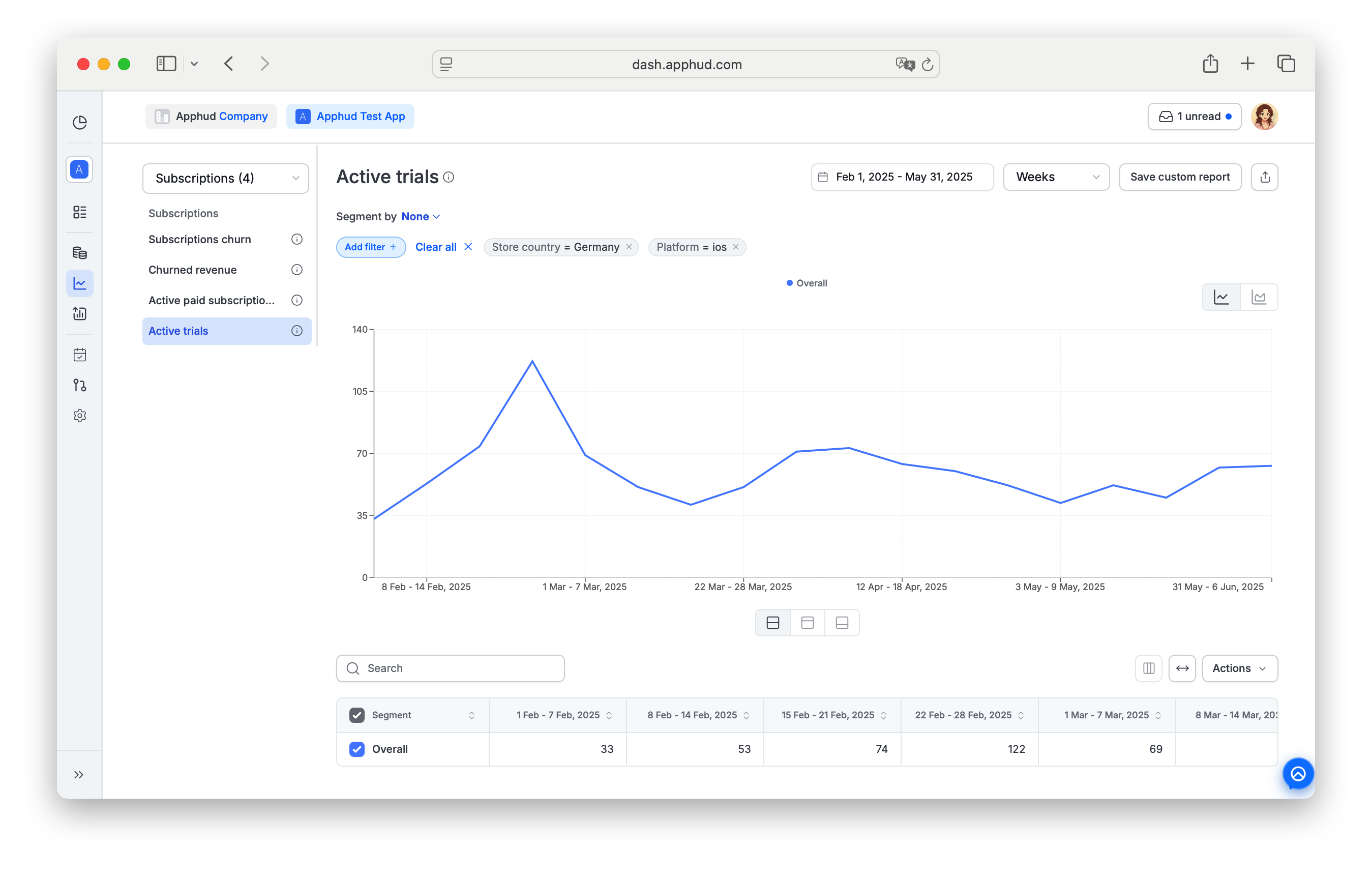Viewport: 1372px width, 875px height.
Task: Show the Active trials info icon near title
Action: [x=449, y=177]
